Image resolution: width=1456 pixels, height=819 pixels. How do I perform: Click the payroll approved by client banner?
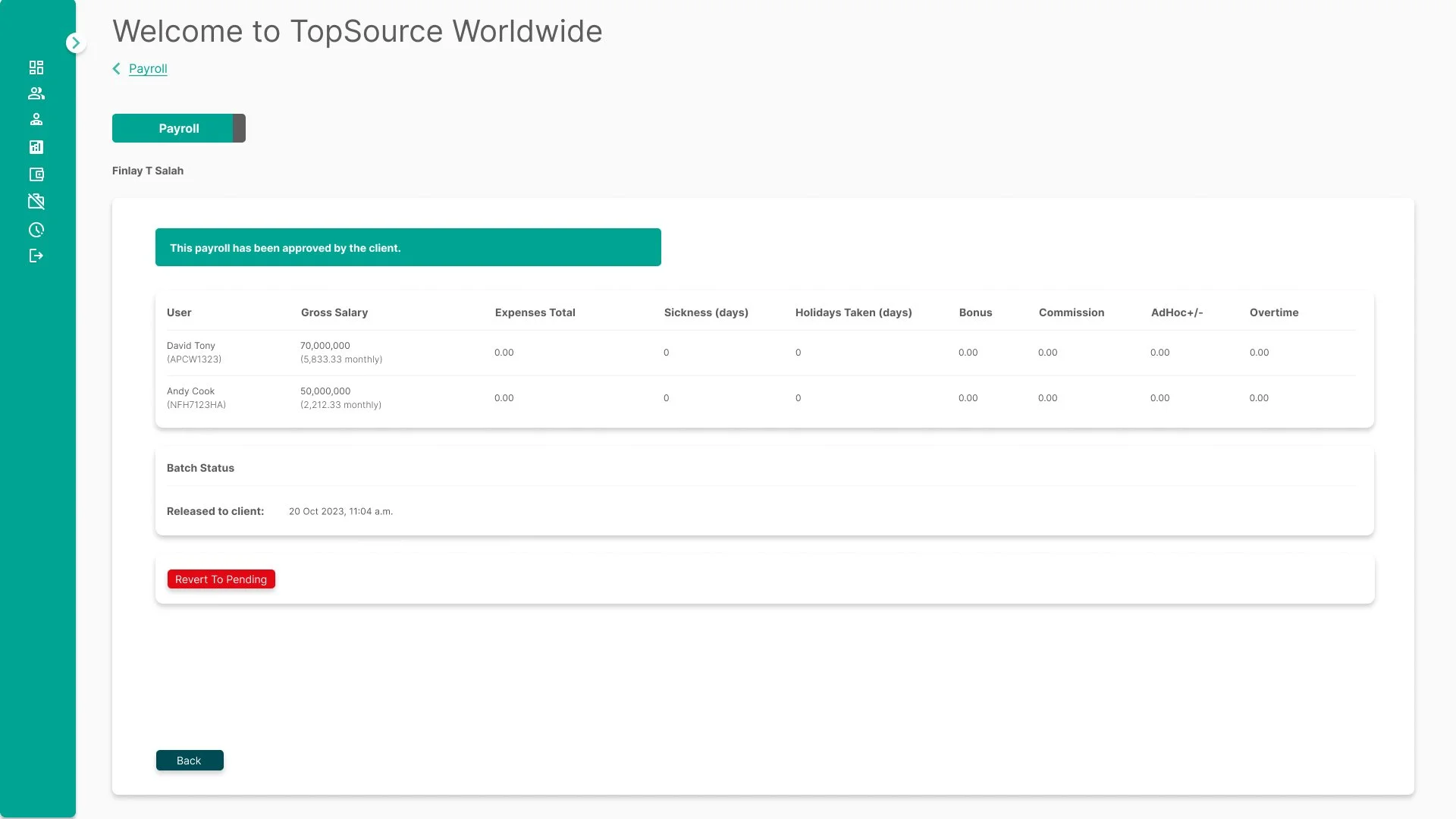point(408,247)
